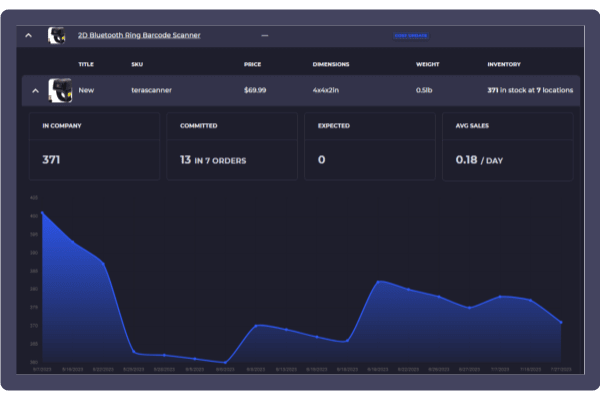Click the 13 IN 7 ORDERS value
The height and width of the screenshot is (400, 600).
tap(213, 160)
